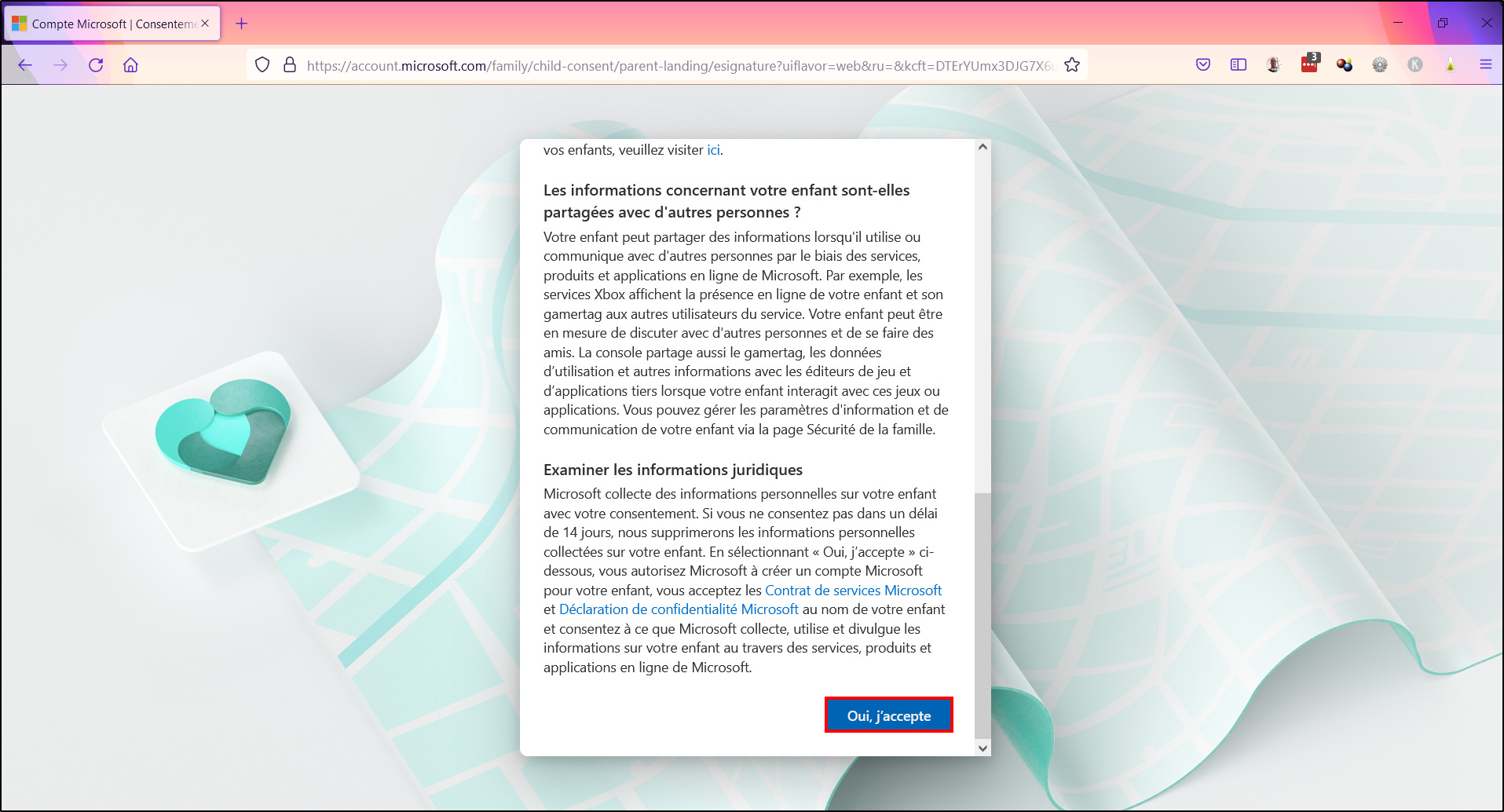Click the consent dialog scroll-down arrow
Viewport: 1504px width, 812px height.
(983, 748)
